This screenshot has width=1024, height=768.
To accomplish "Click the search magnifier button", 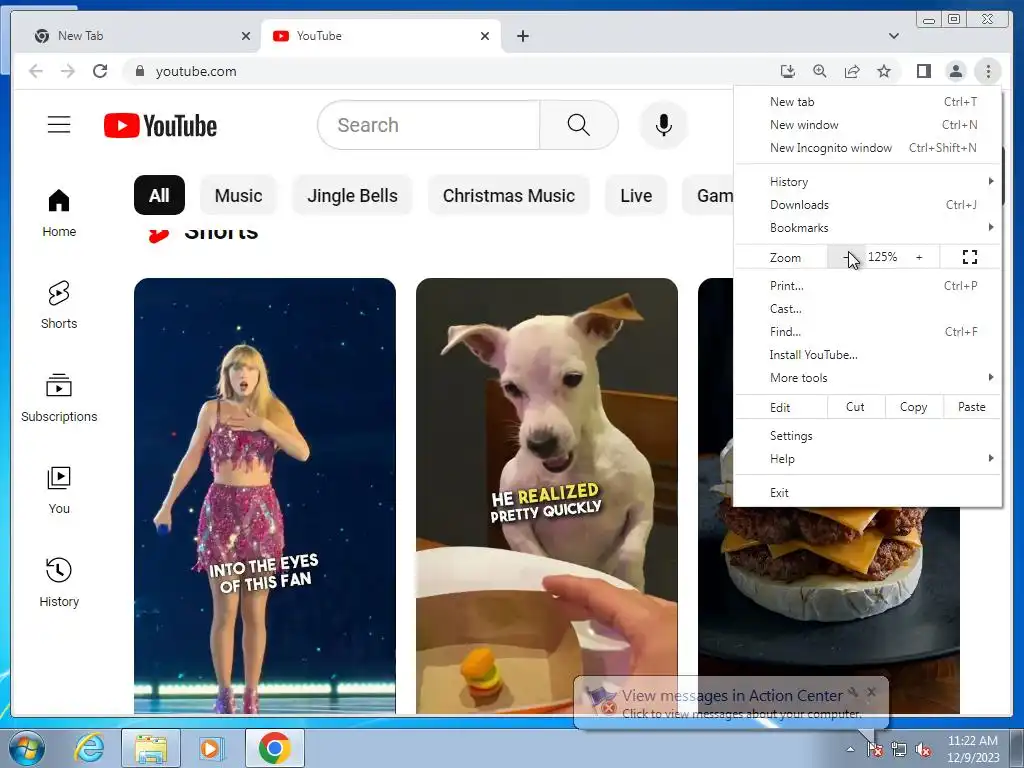I will pyautogui.click(x=579, y=125).
